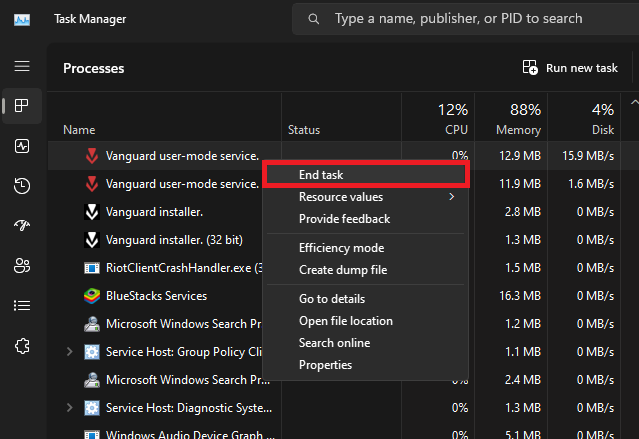
Task: Choose Go to details
Action: click(x=366, y=299)
